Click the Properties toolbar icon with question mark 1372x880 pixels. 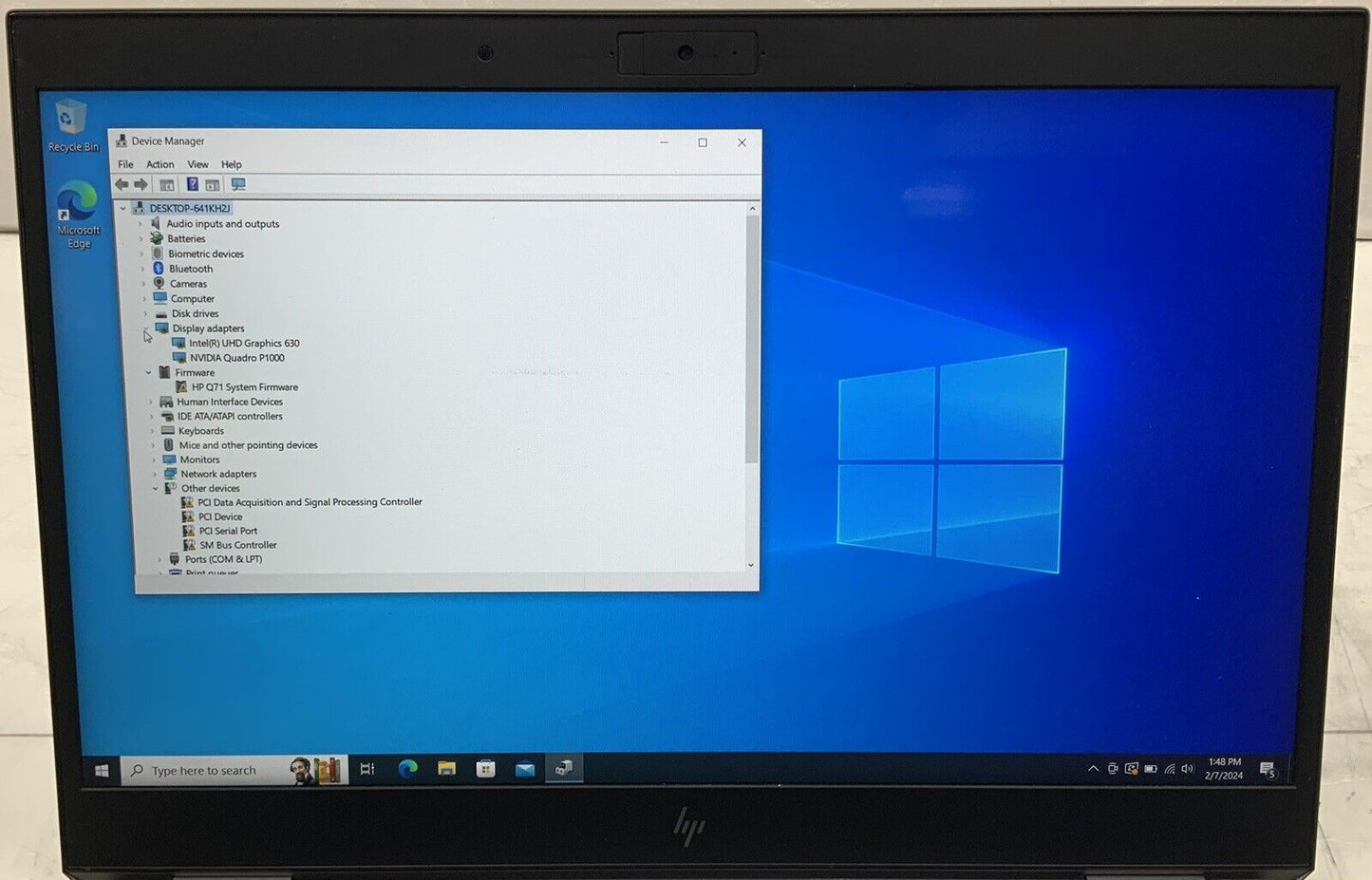click(192, 185)
